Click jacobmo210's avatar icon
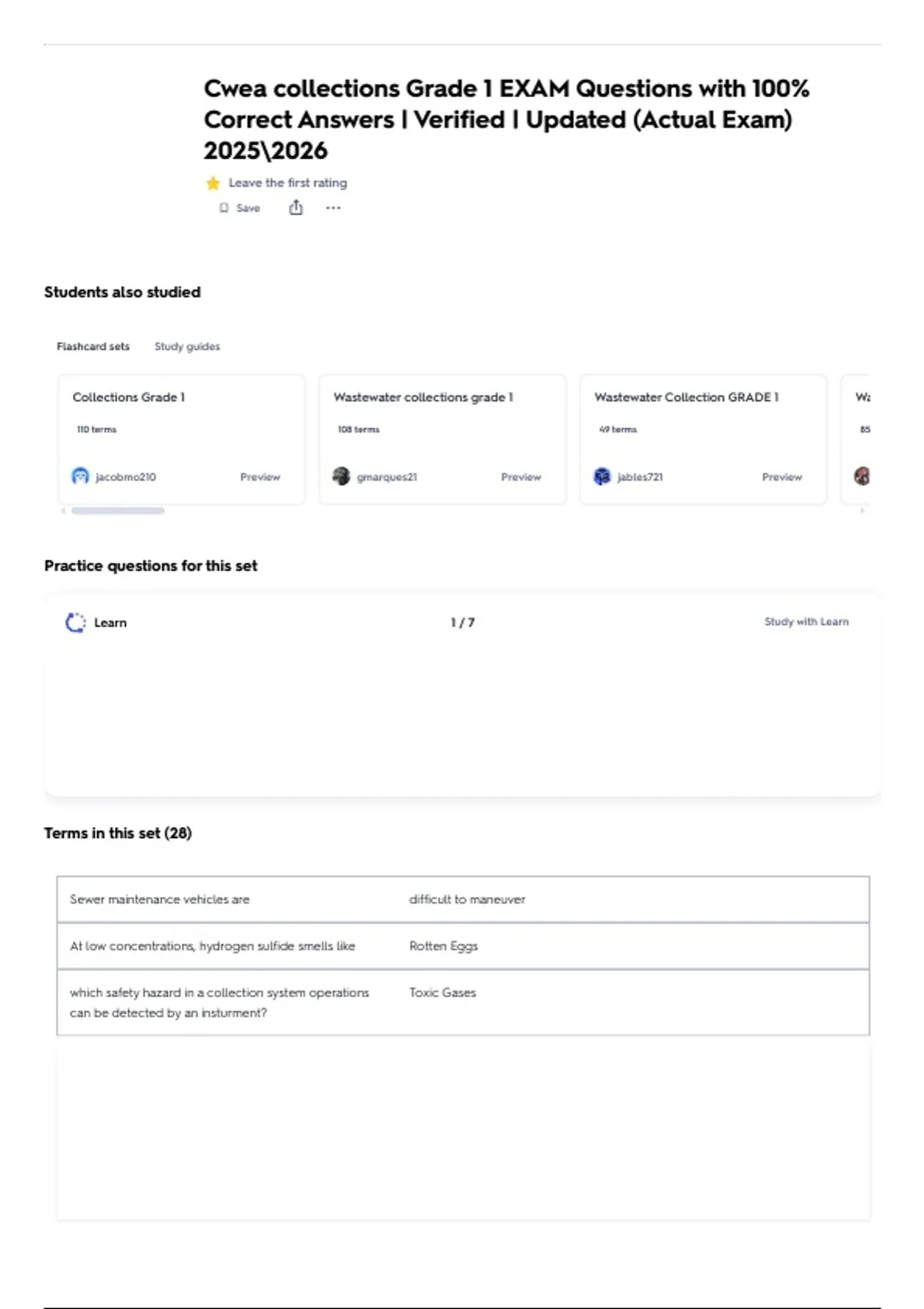Viewport: 924px width, 1309px height. pos(80,476)
